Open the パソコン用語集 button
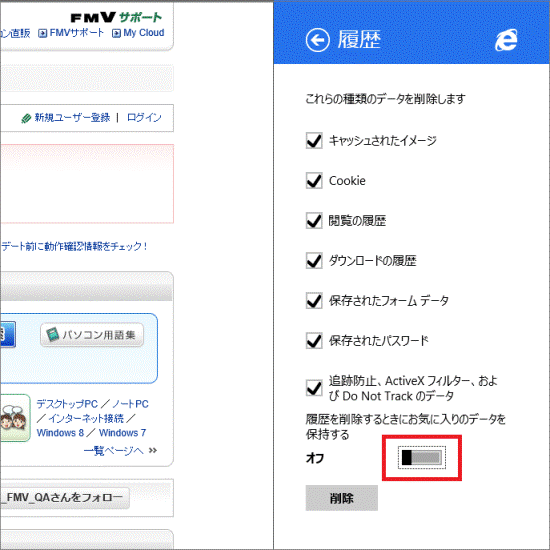550x550 pixels. click(92, 335)
